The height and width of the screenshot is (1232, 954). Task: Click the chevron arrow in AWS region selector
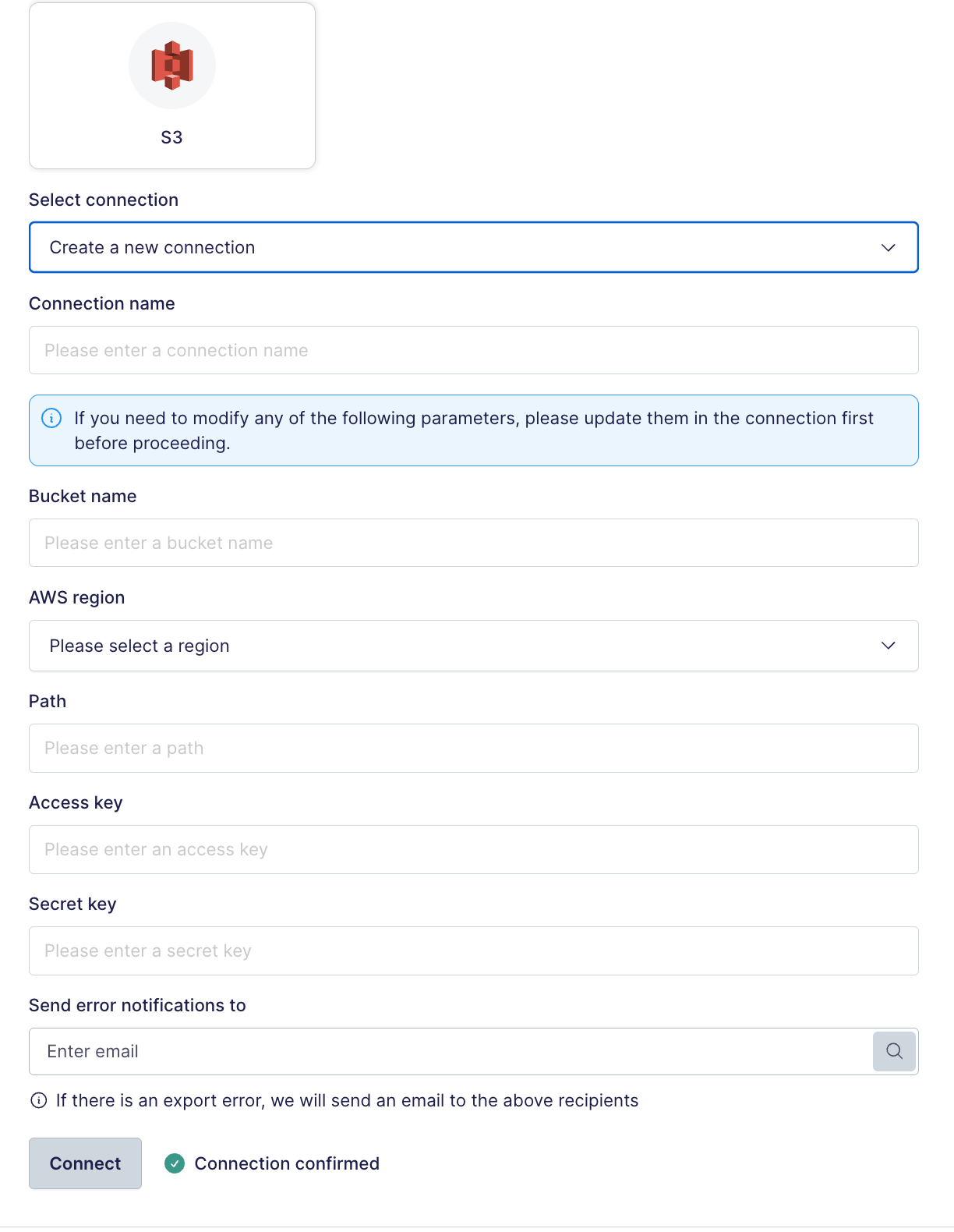888,646
